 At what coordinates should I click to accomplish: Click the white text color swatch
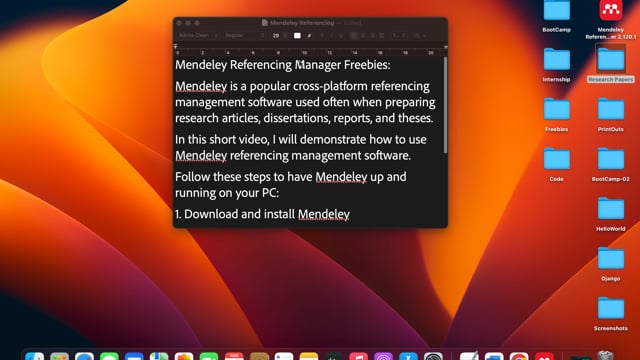tap(297, 36)
